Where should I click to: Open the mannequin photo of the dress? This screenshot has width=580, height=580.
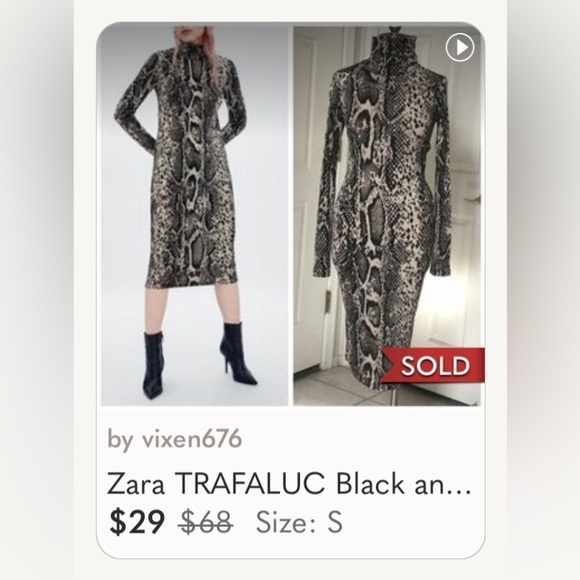387,215
